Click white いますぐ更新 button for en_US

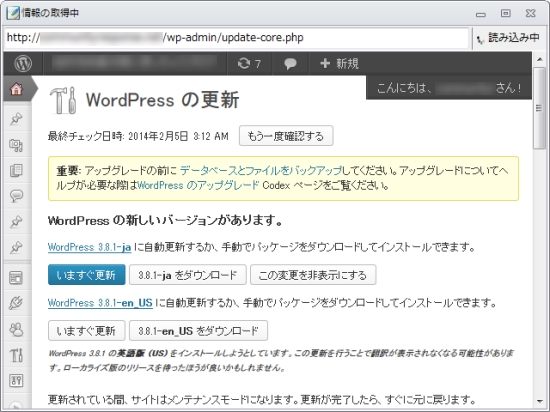tap(87, 331)
